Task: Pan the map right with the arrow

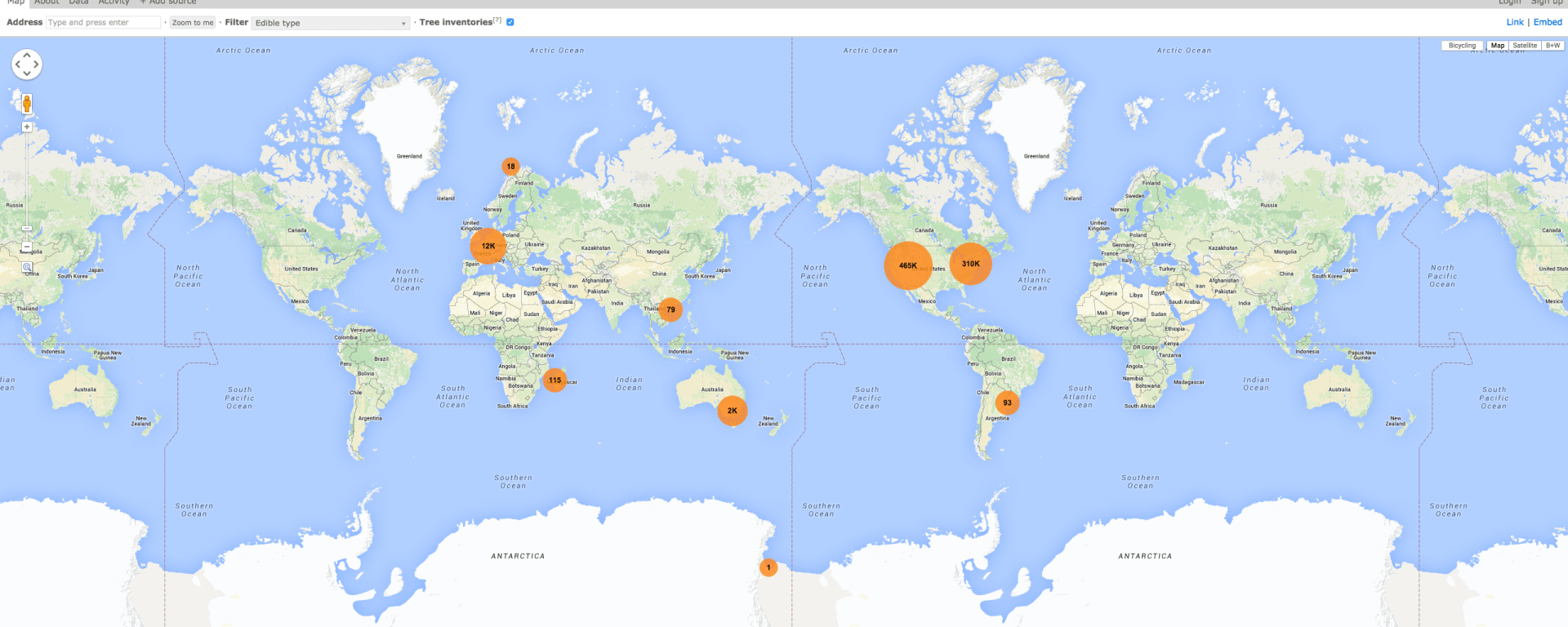Action: (37, 64)
